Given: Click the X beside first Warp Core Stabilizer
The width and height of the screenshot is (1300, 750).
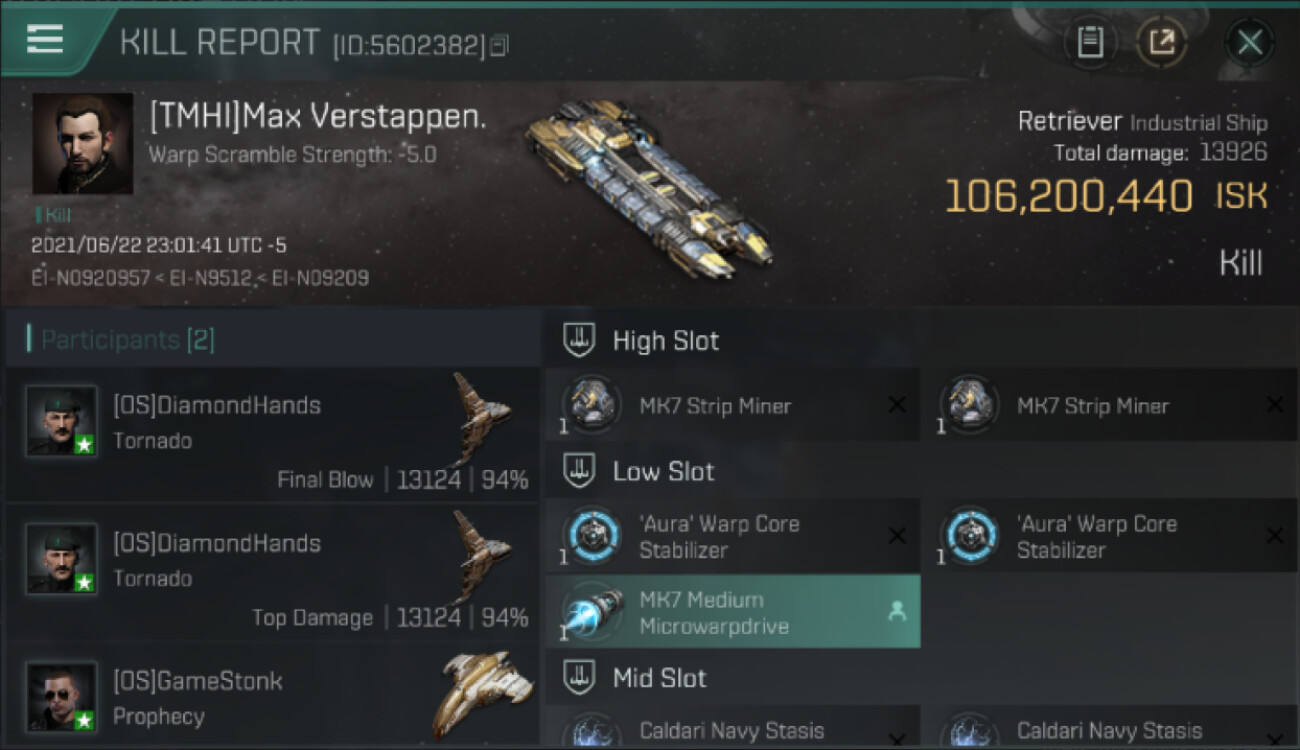Looking at the screenshot, I should [x=897, y=536].
